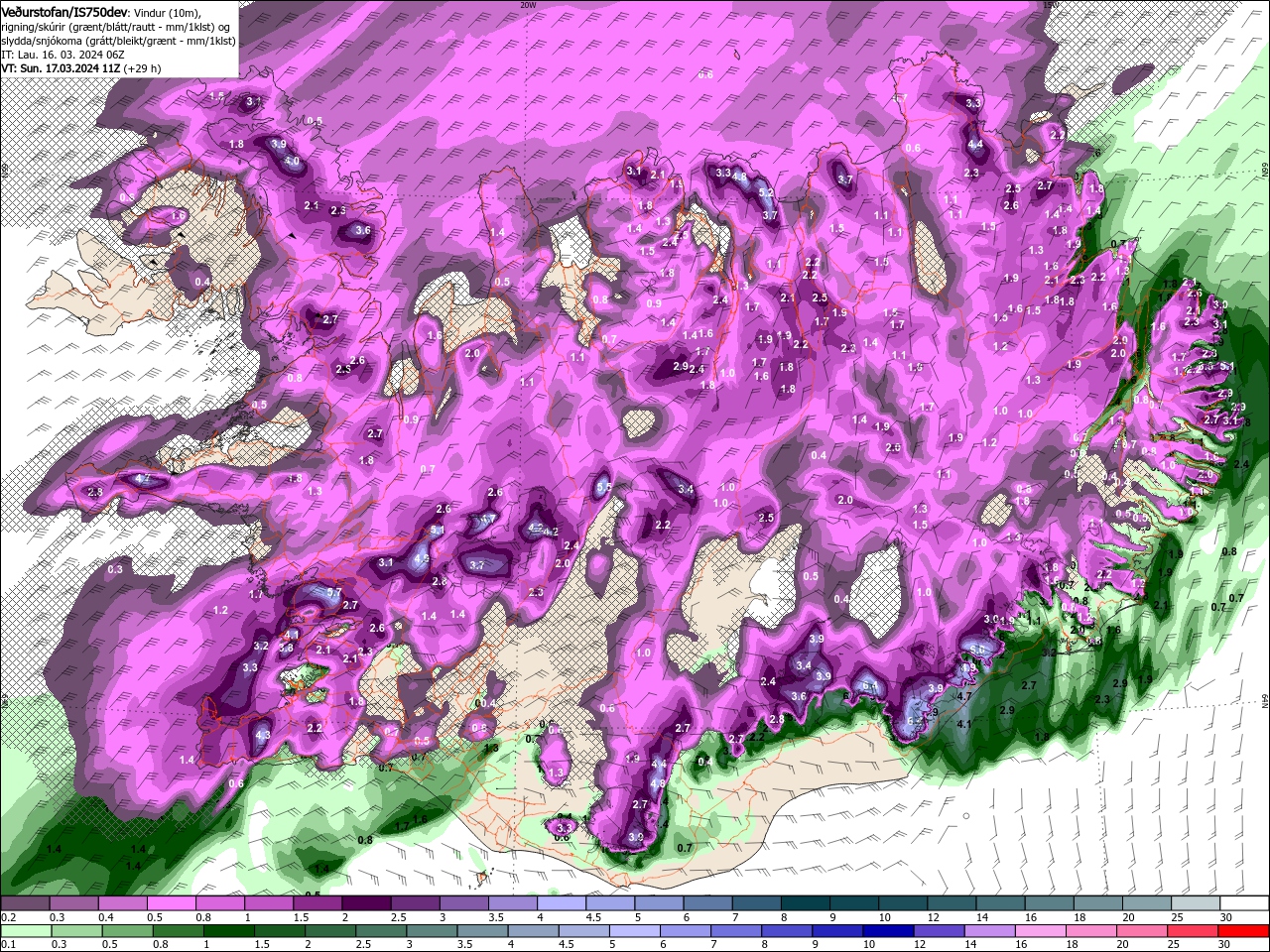
Task: Pick upper legend swatch between 0.2 and 0.3
Action: [25, 902]
